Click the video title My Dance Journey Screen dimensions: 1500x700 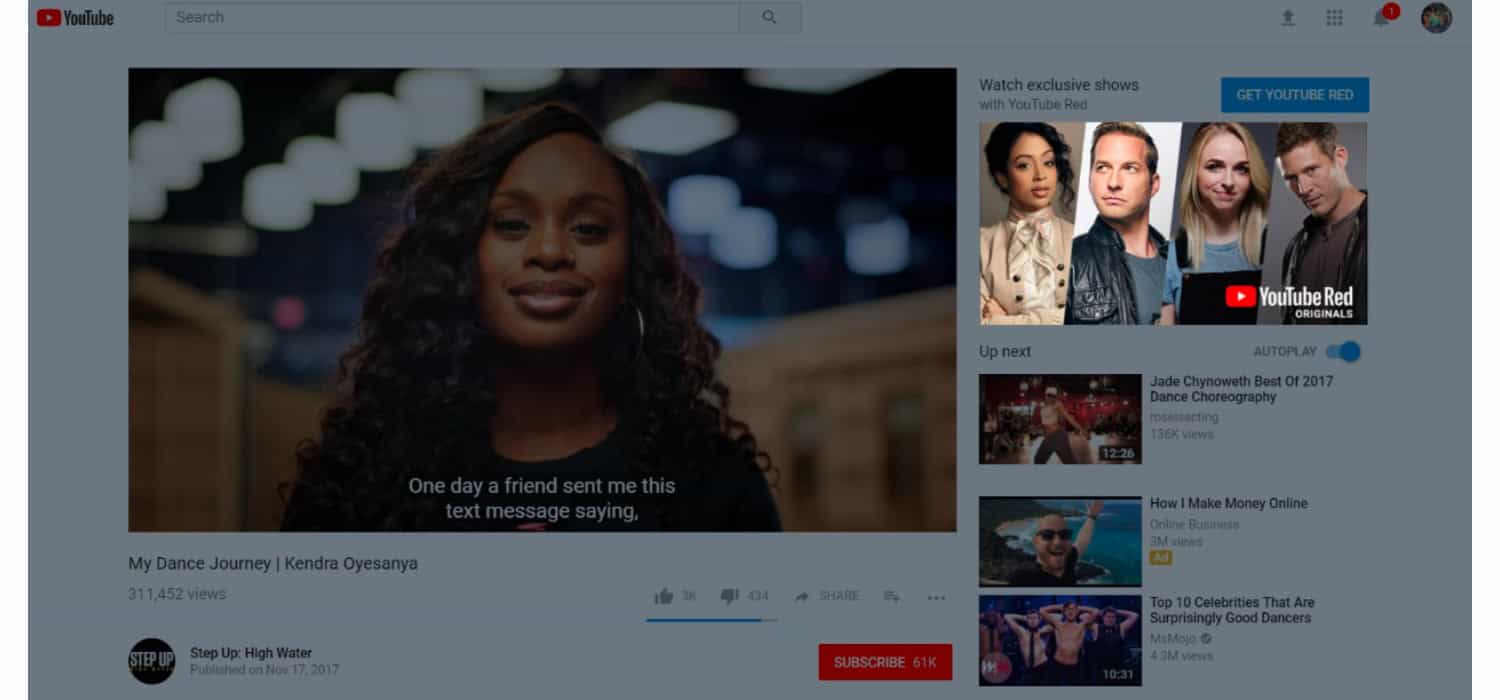[x=273, y=563]
